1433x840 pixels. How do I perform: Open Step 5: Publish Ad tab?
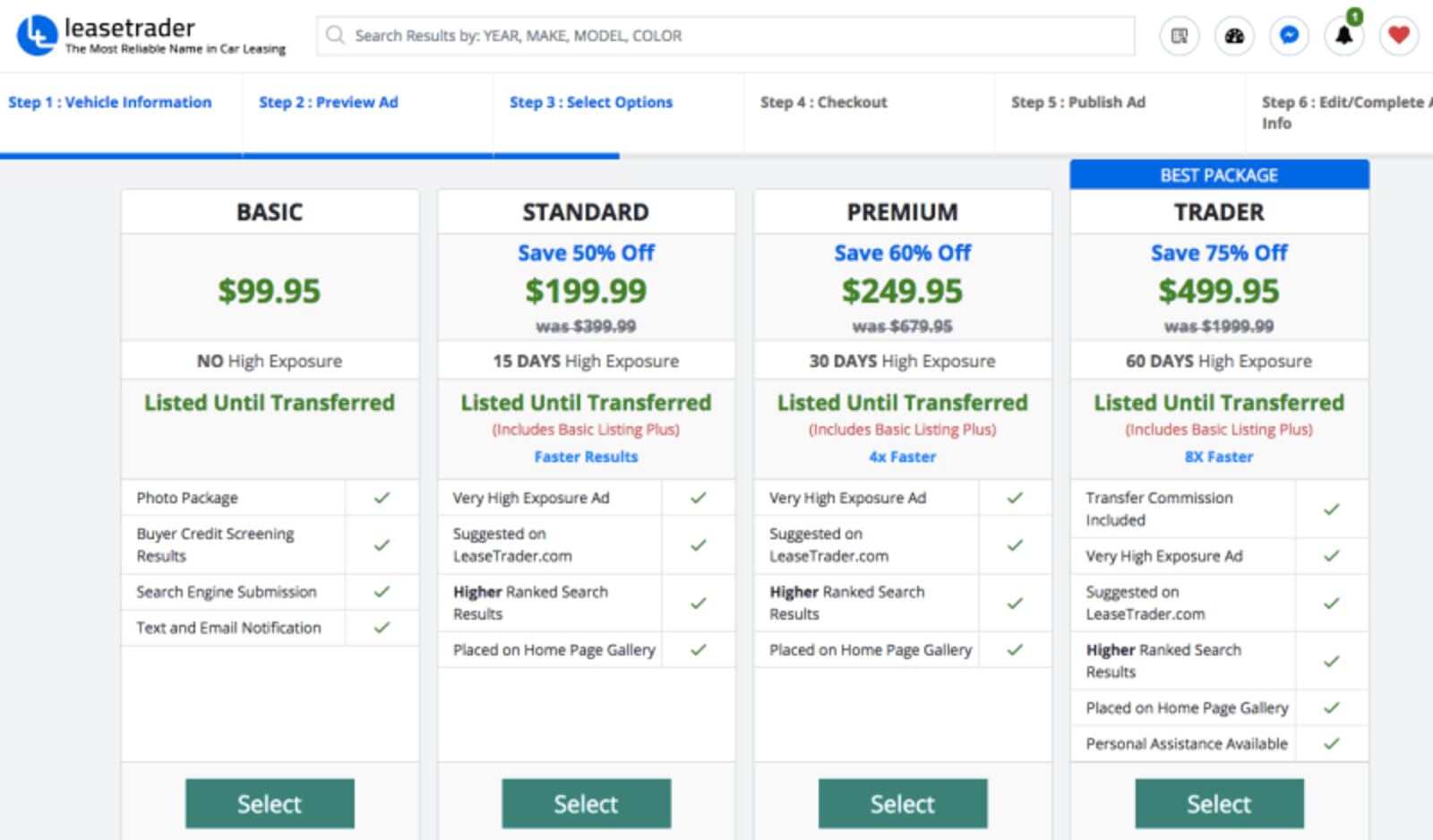[1078, 102]
